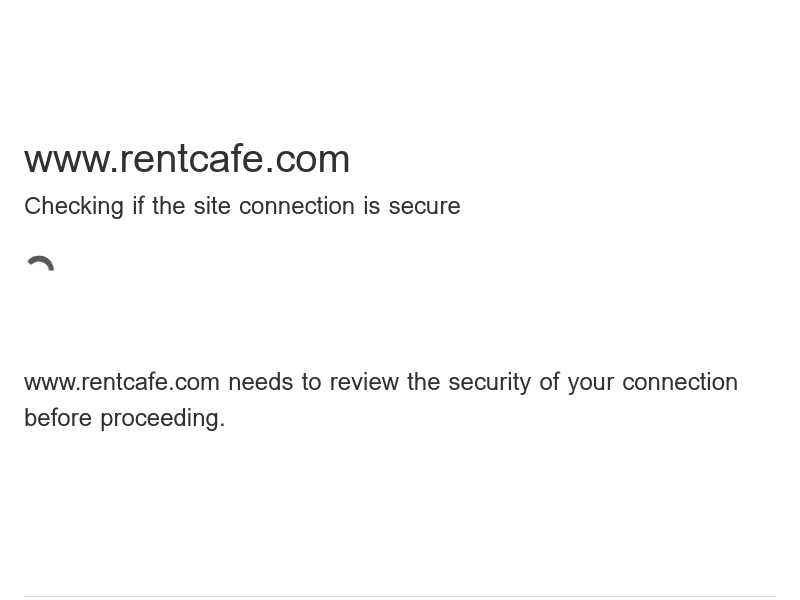
Task: Click 'connection' at the end of the paragraph's first line
Action: pyautogui.click(x=680, y=383)
